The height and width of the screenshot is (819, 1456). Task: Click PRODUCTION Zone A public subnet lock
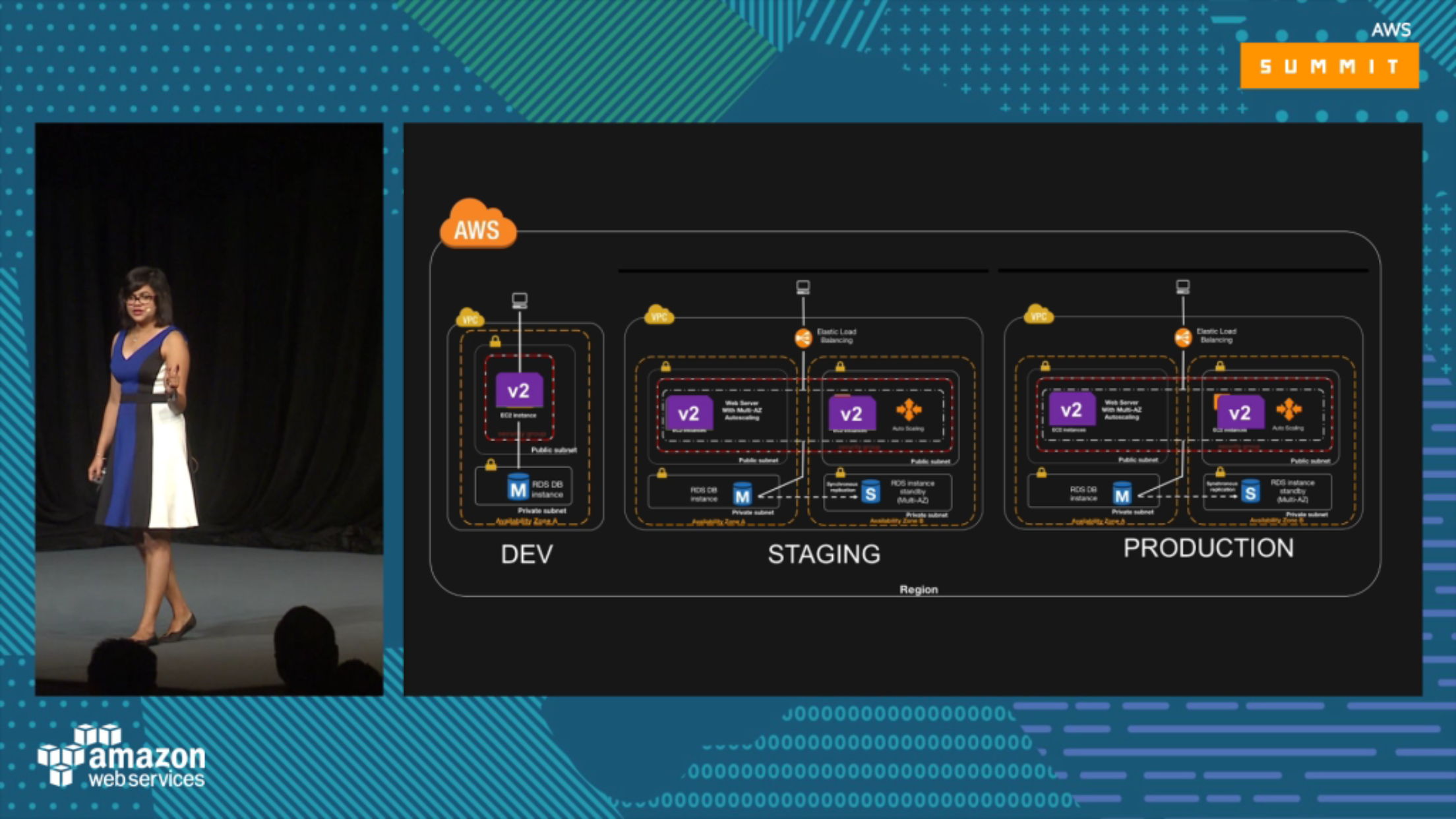coord(1045,365)
